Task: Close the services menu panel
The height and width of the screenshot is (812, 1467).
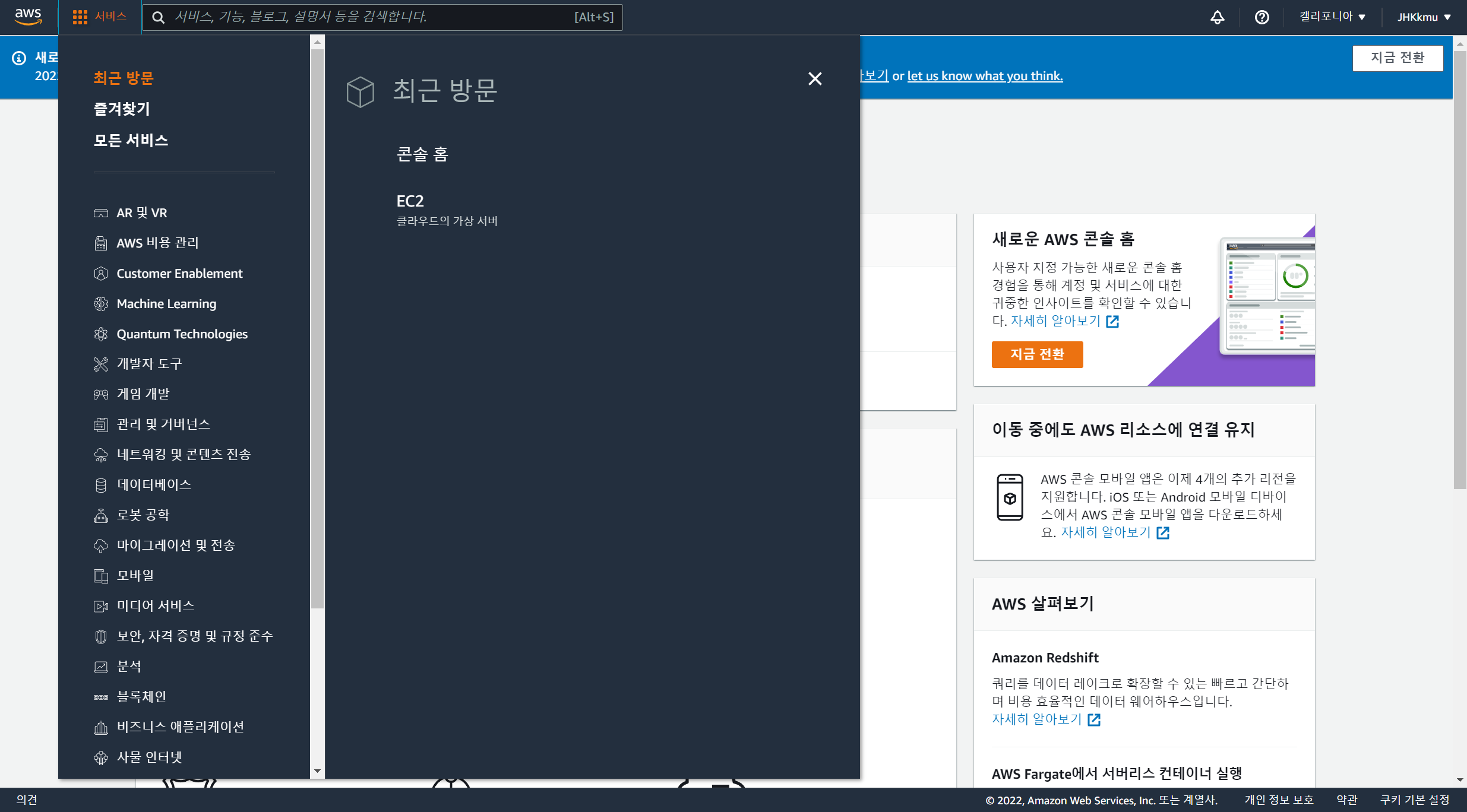Action: click(x=815, y=79)
